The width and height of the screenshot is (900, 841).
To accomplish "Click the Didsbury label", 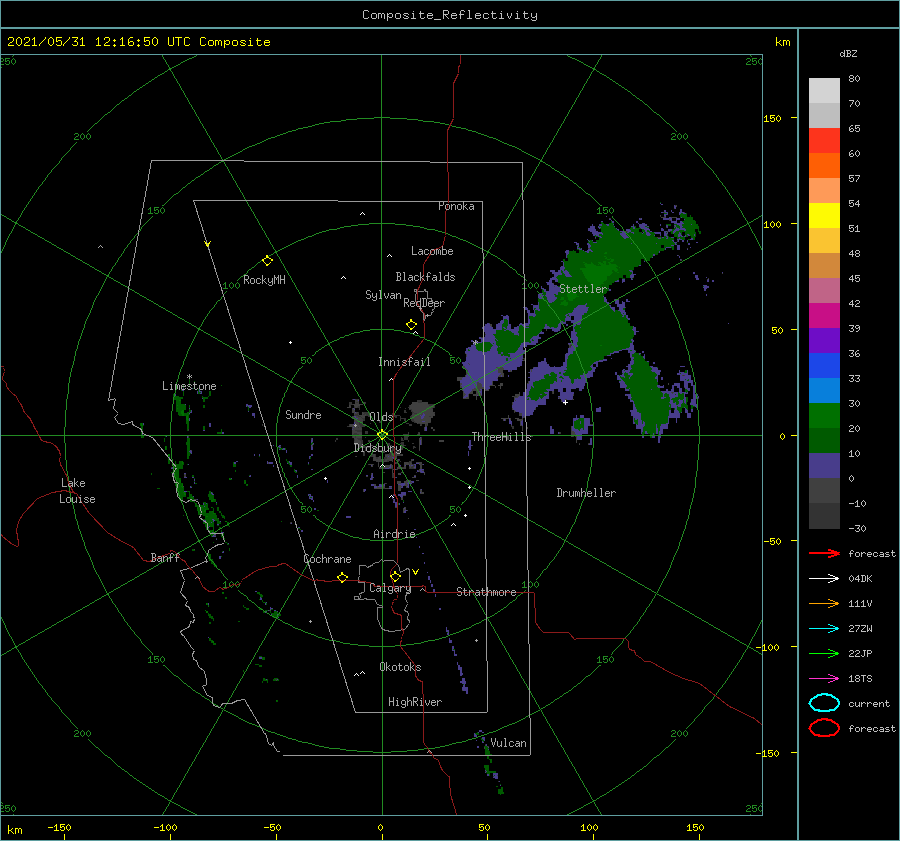I will pyautogui.click(x=378, y=448).
